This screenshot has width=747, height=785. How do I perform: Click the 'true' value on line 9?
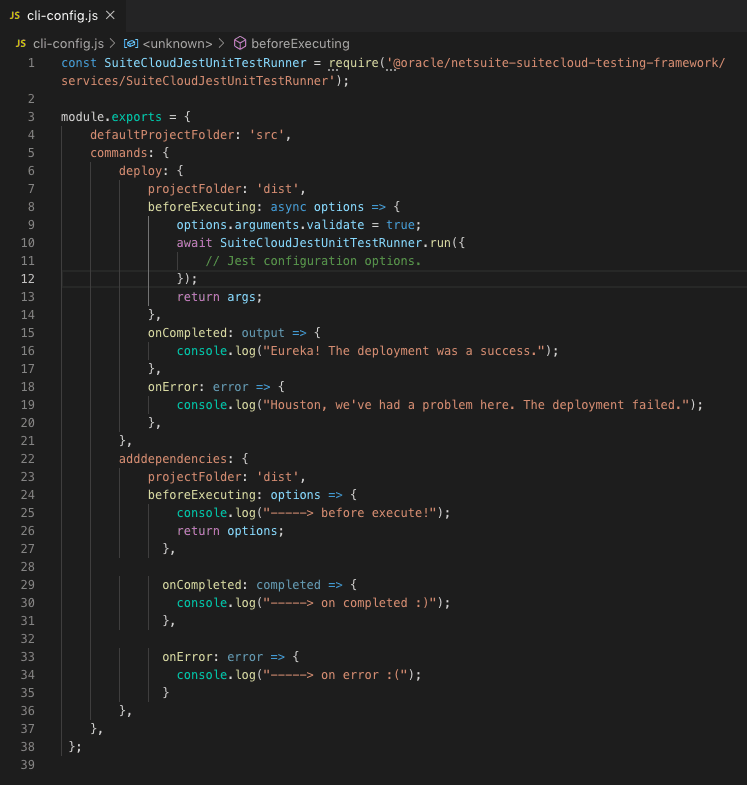[x=400, y=225]
